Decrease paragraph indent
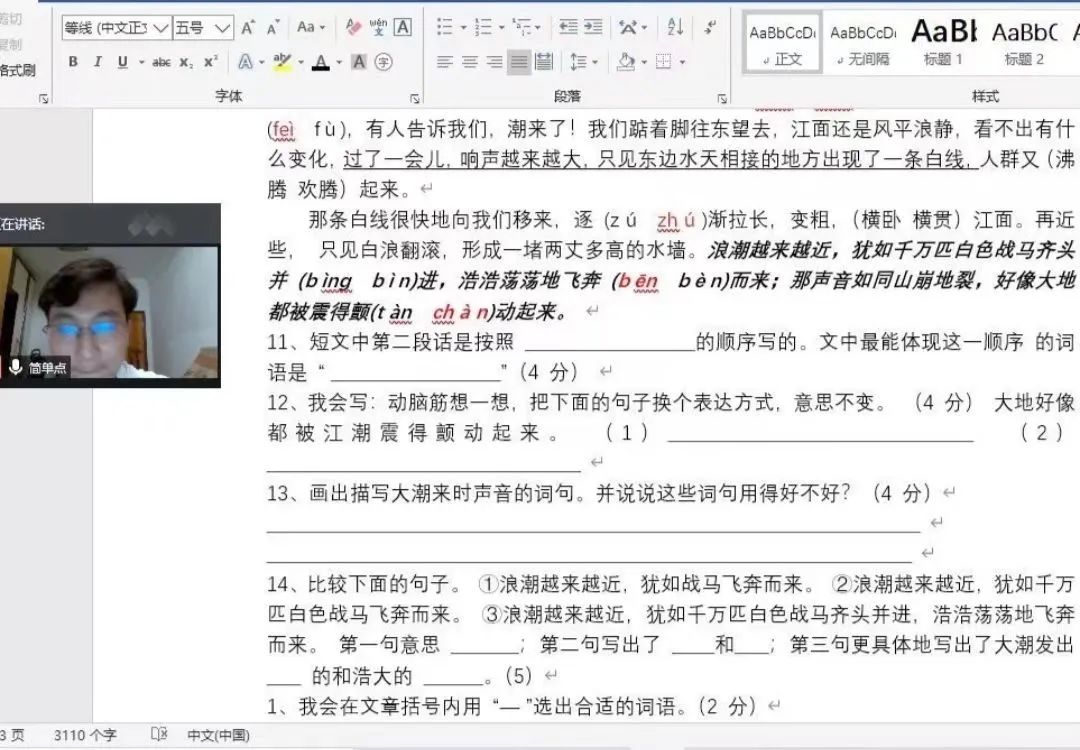Image resolution: width=1080 pixels, height=750 pixels. coord(568,28)
